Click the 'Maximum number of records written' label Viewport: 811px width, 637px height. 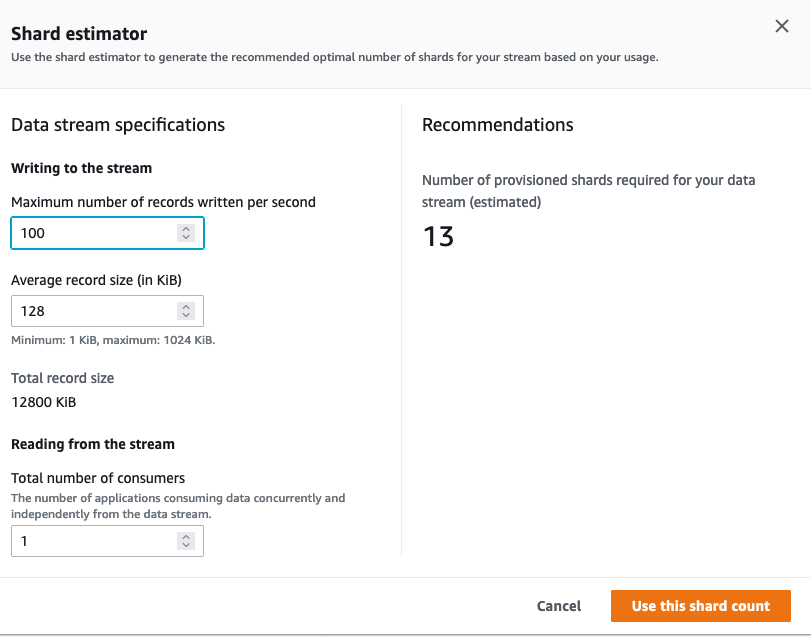coord(163,202)
